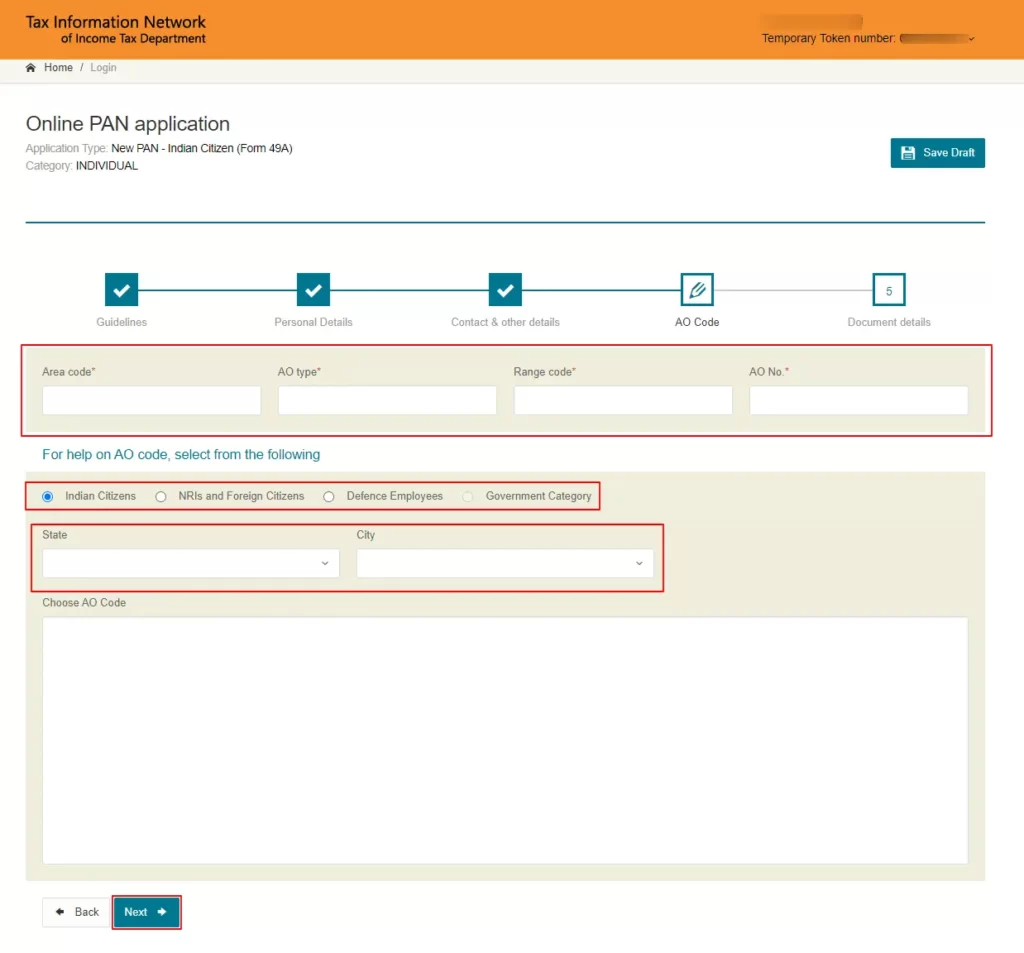Click the Next button
The image size is (1024, 953).
coord(146,913)
